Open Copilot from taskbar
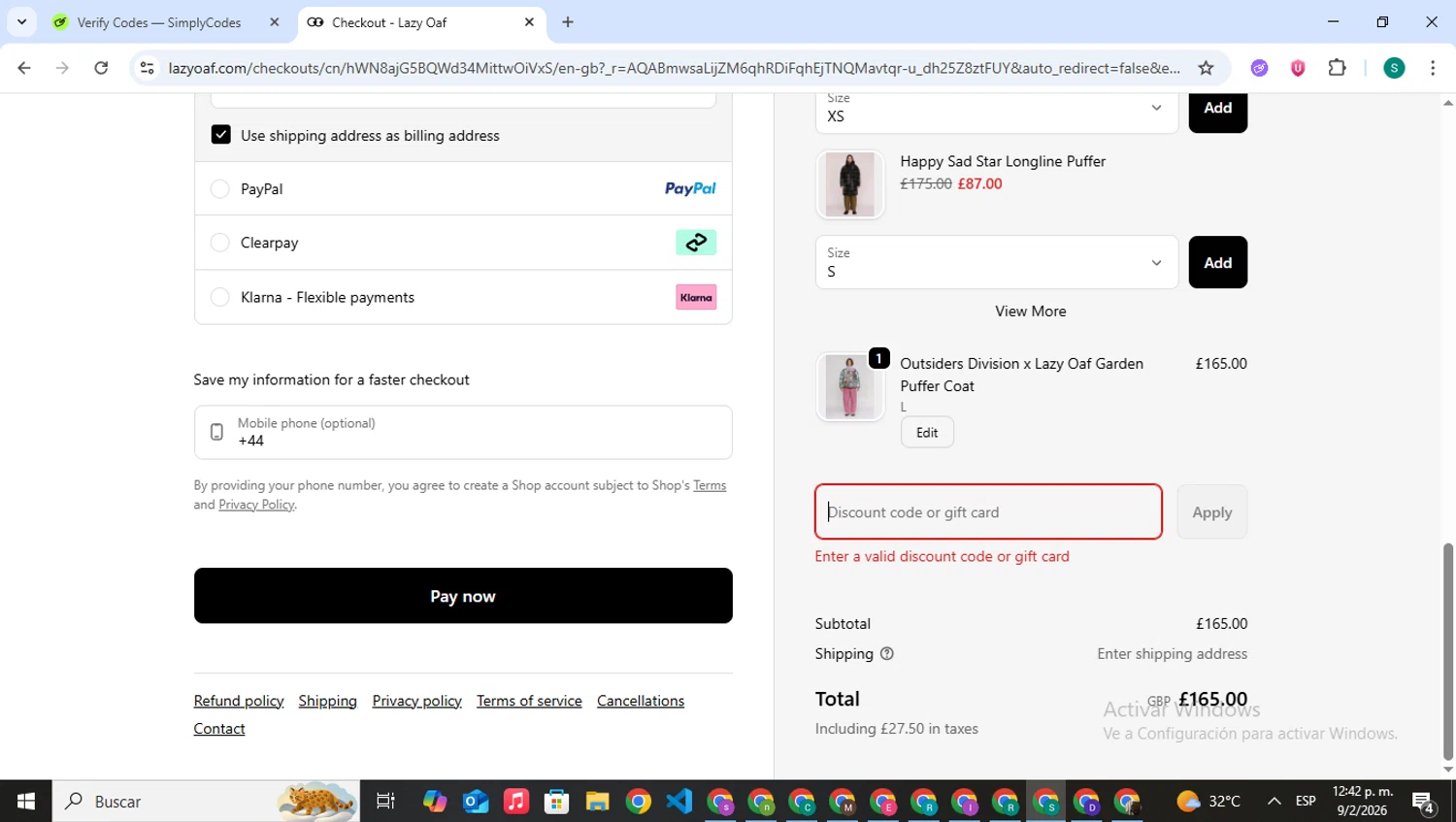Screen dimensions: 1456x822 (x=435, y=802)
